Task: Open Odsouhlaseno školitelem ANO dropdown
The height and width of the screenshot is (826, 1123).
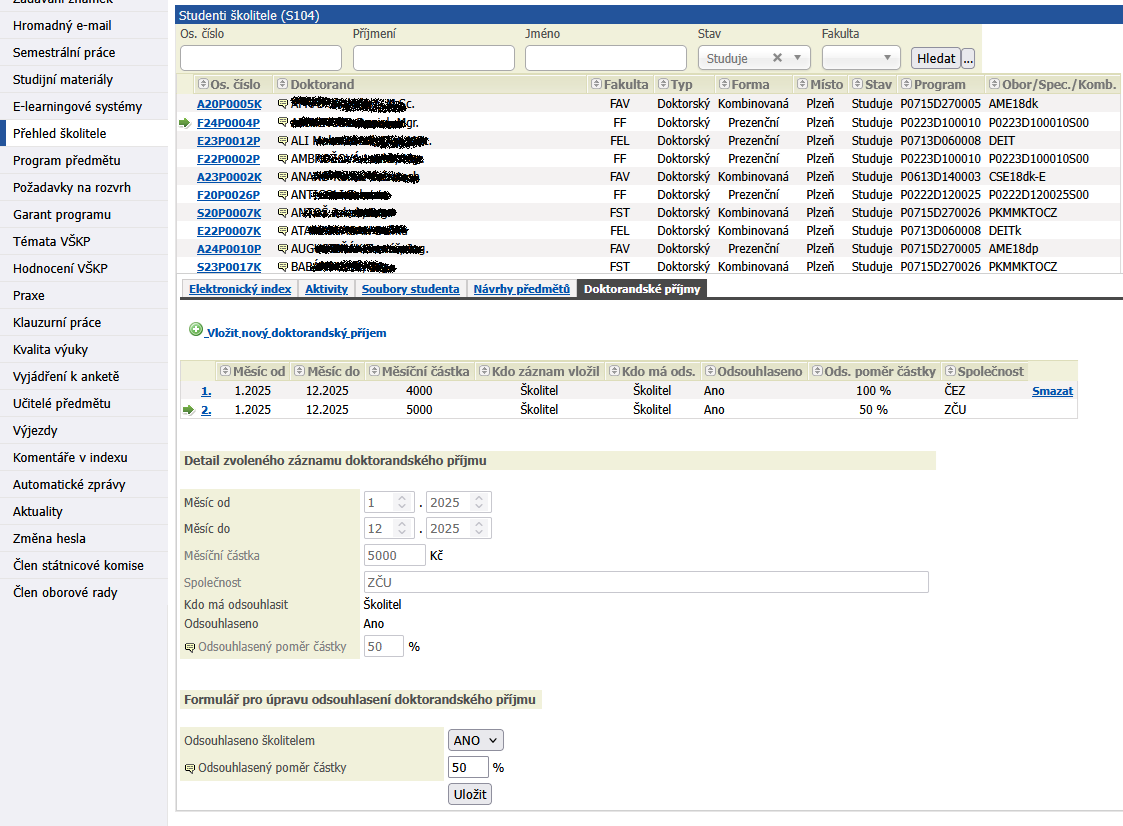Action: point(476,741)
